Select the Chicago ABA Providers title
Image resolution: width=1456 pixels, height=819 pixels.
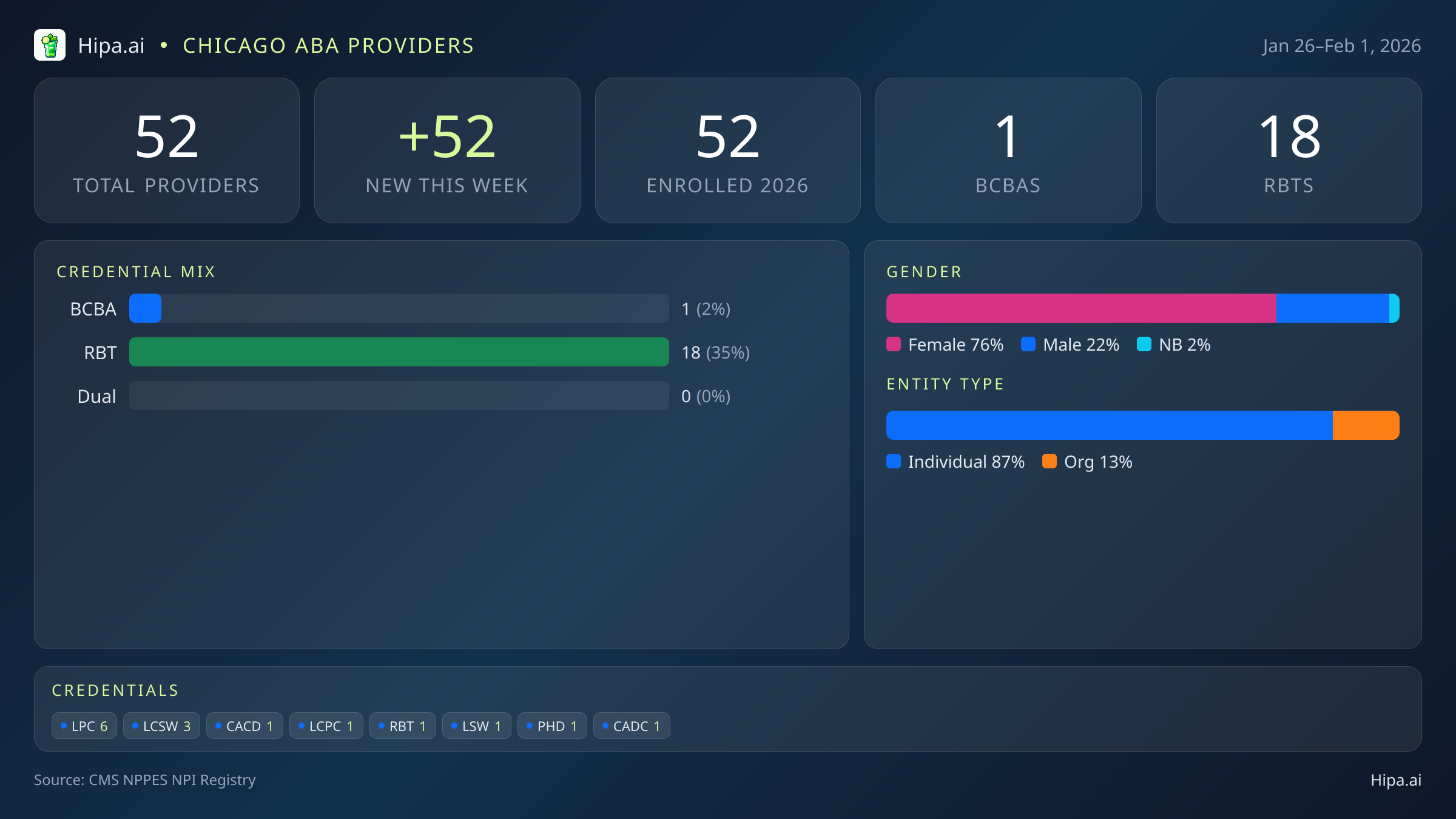click(x=328, y=45)
